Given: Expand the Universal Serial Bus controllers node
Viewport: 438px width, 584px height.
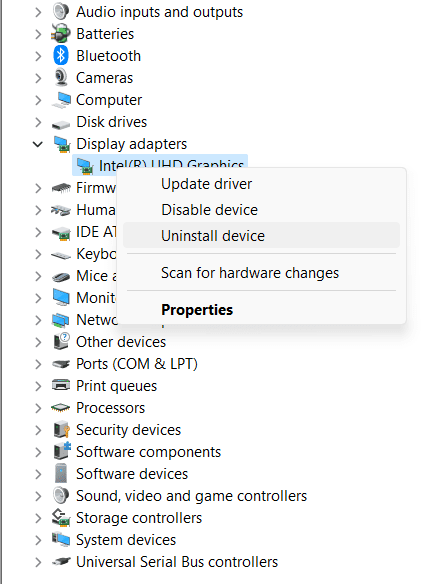Looking at the screenshot, I should tap(38, 562).
